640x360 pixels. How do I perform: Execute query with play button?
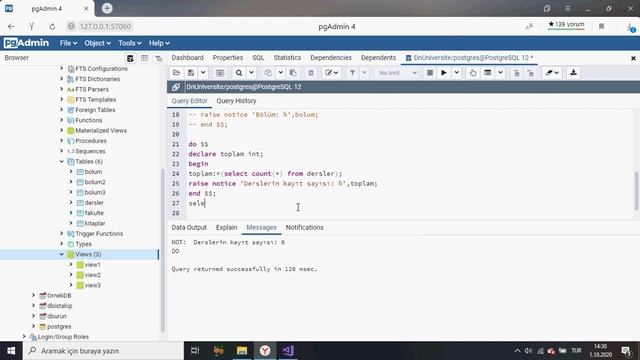pos(444,73)
